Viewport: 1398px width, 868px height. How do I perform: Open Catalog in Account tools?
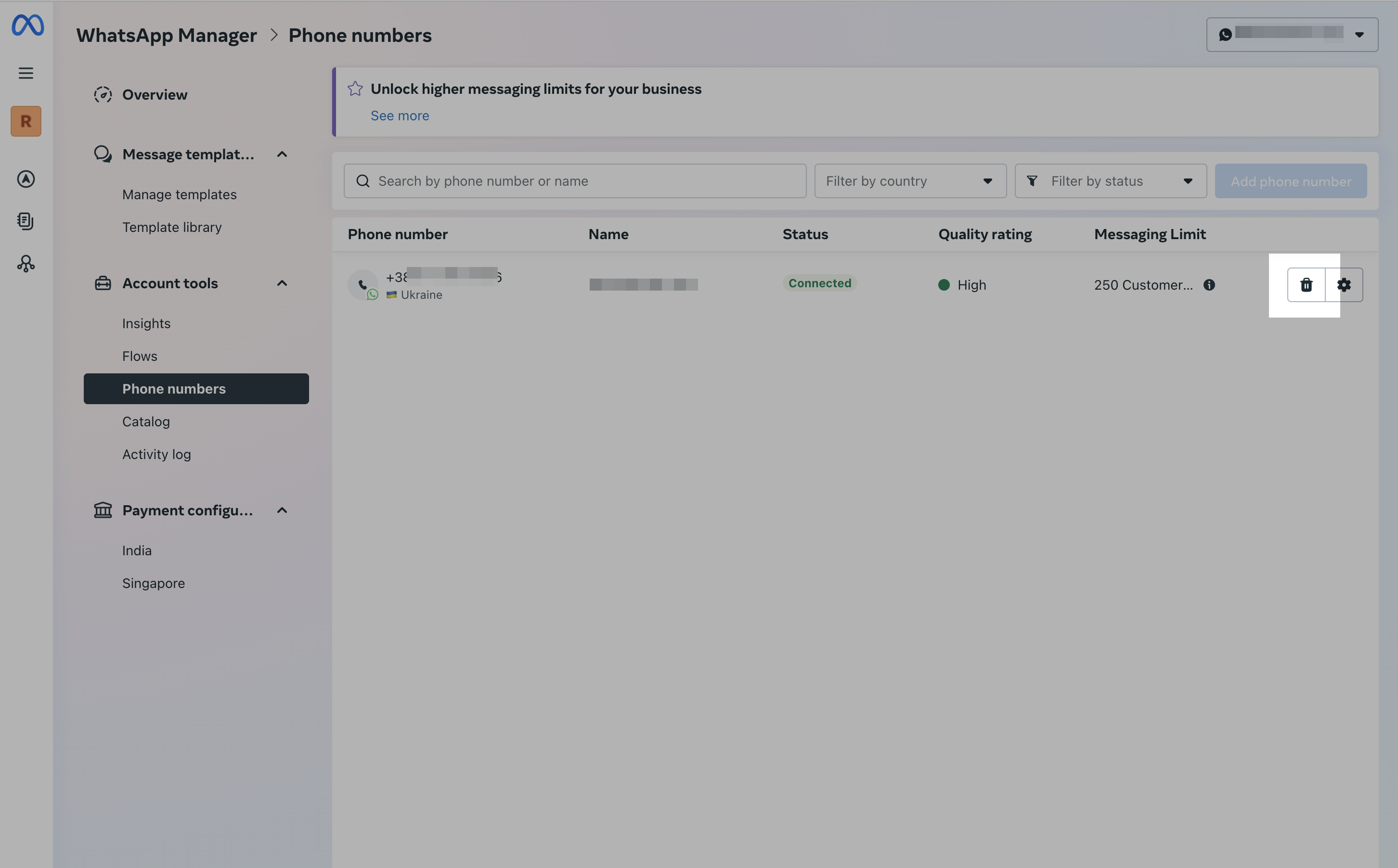146,422
